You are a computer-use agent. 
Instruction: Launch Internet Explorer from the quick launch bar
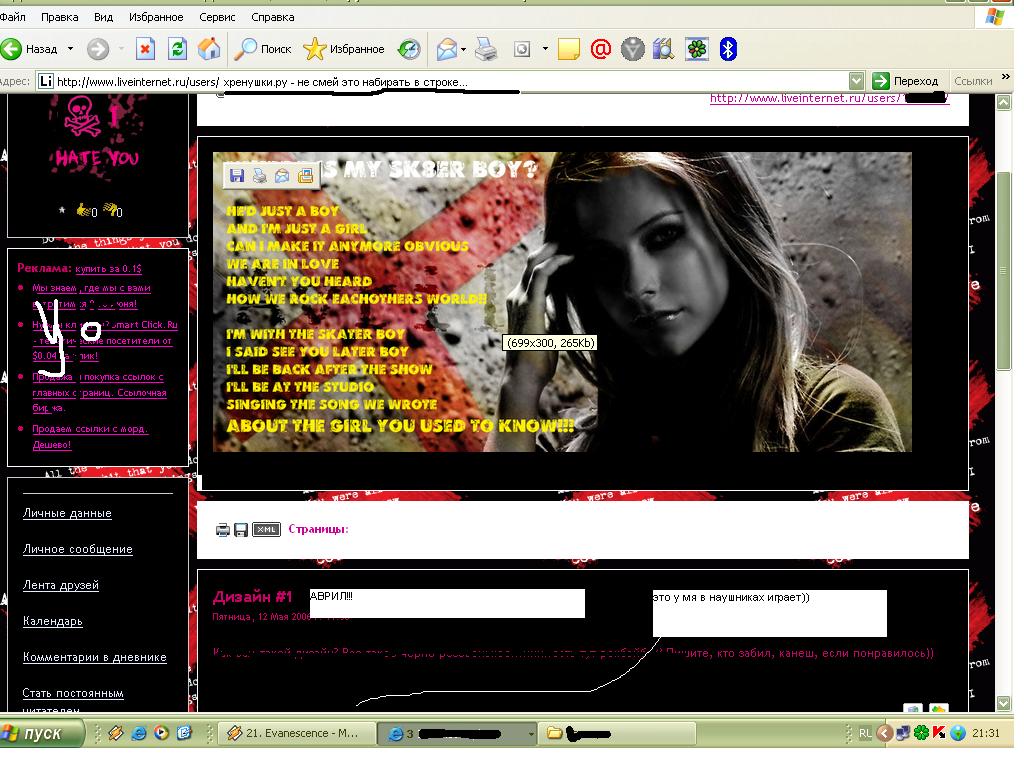point(138,733)
